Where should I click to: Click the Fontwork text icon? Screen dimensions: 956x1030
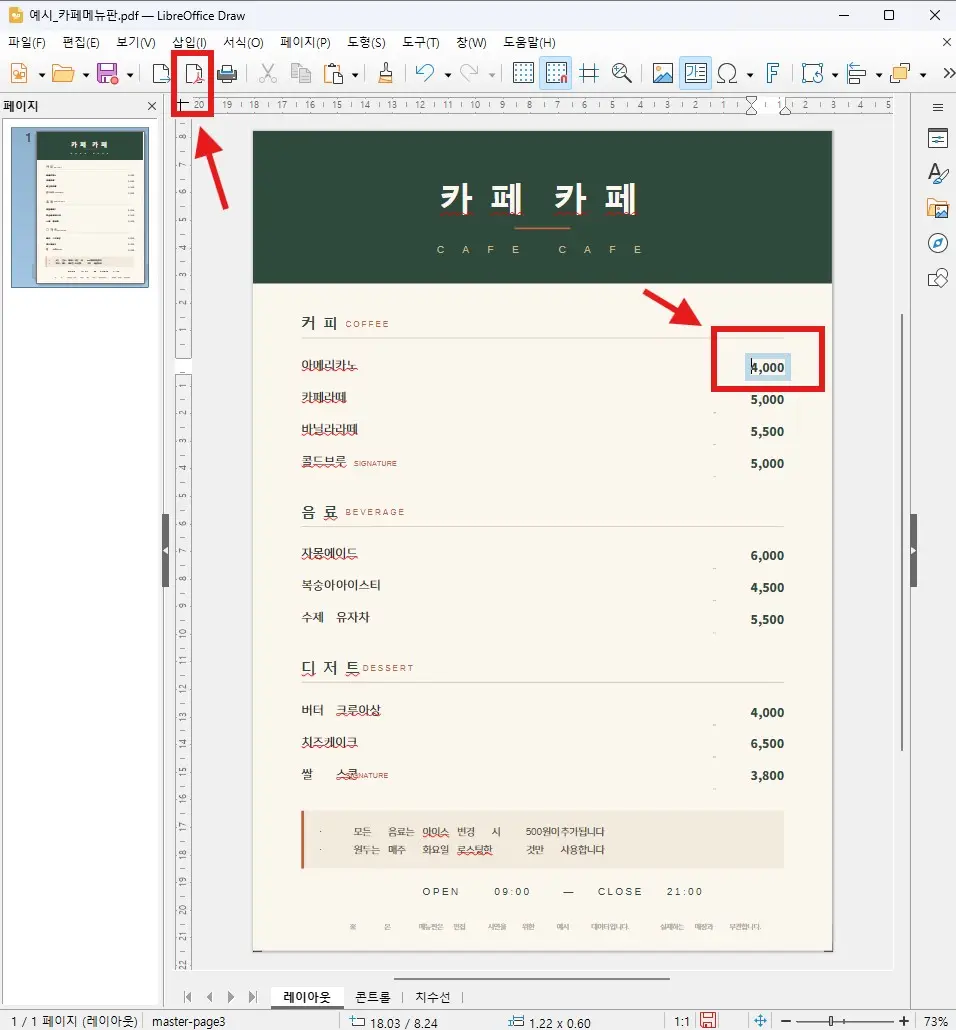click(x=773, y=73)
